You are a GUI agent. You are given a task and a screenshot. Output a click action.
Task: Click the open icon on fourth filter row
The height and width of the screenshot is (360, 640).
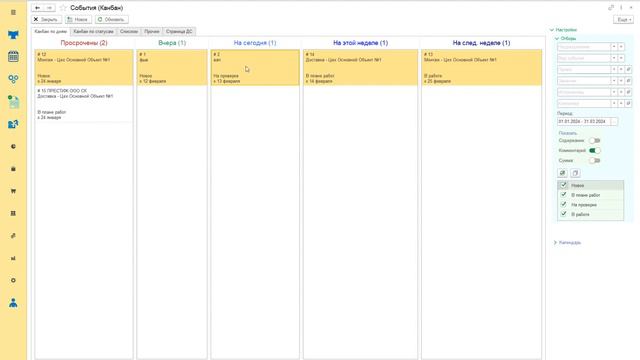629,81
